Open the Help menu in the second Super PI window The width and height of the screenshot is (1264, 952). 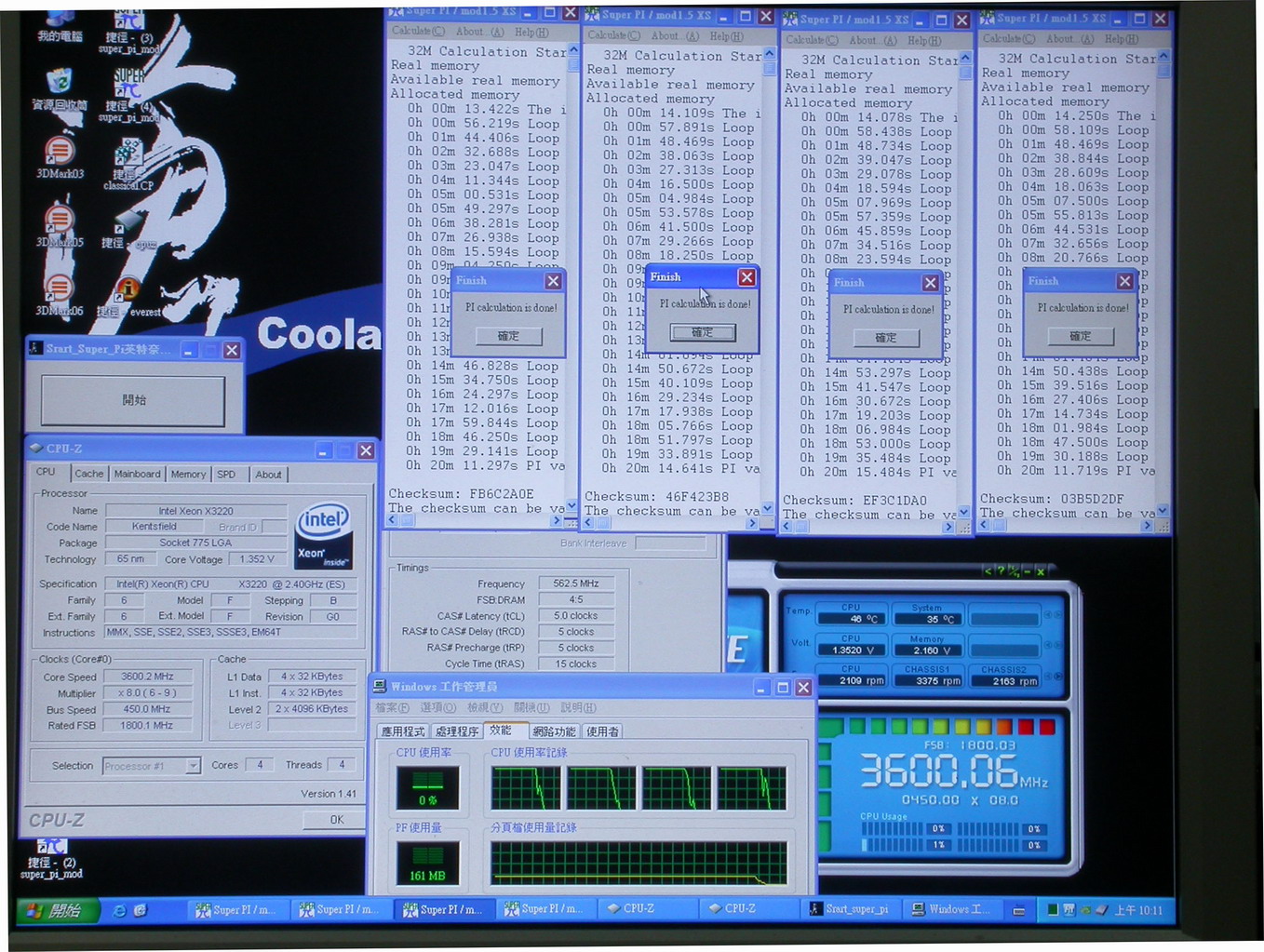(726, 36)
